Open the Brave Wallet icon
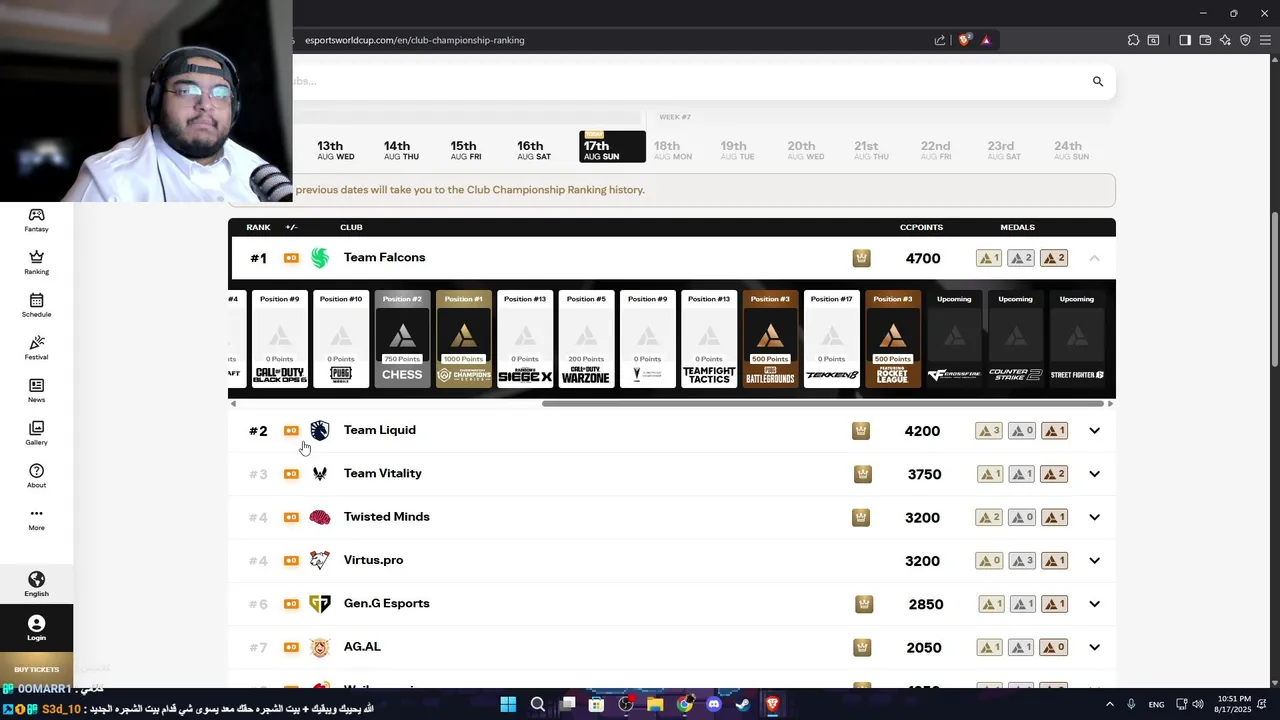The image size is (1280, 720). (1205, 40)
